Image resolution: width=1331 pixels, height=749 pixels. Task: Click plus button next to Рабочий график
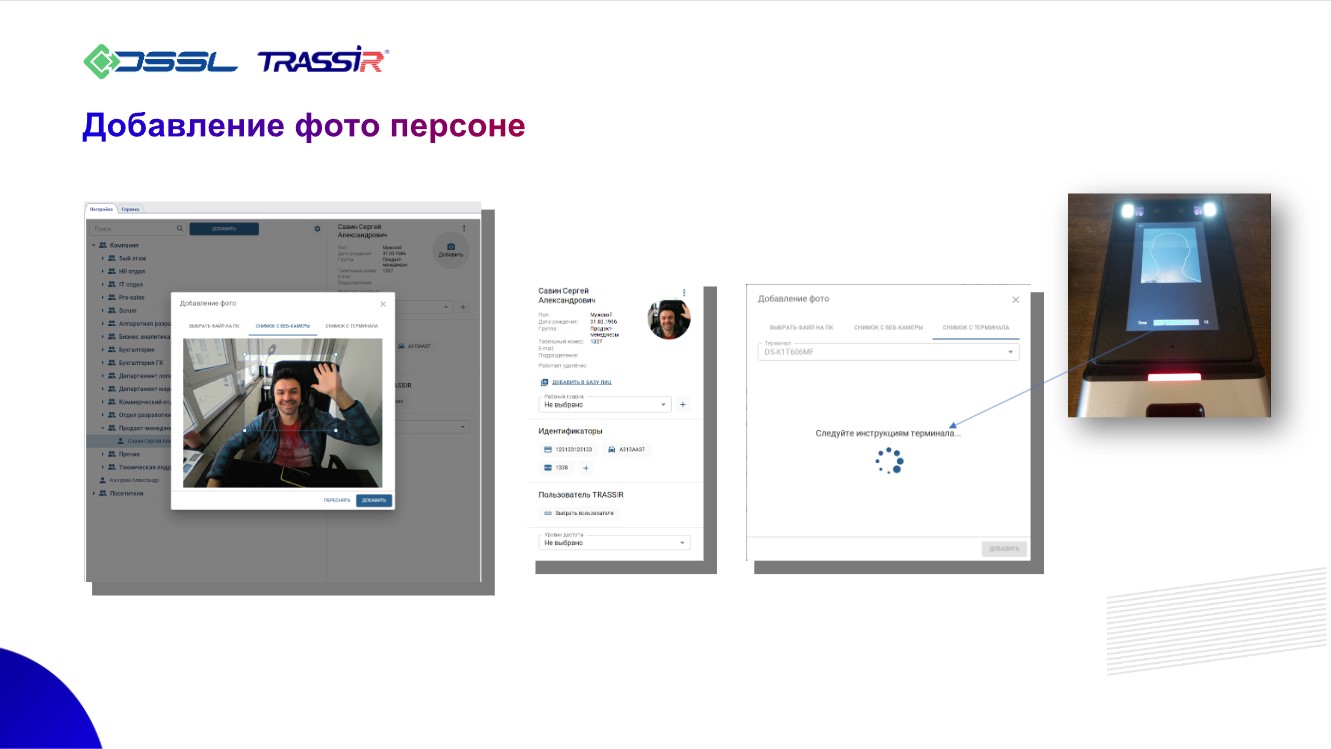pyautogui.click(x=683, y=404)
